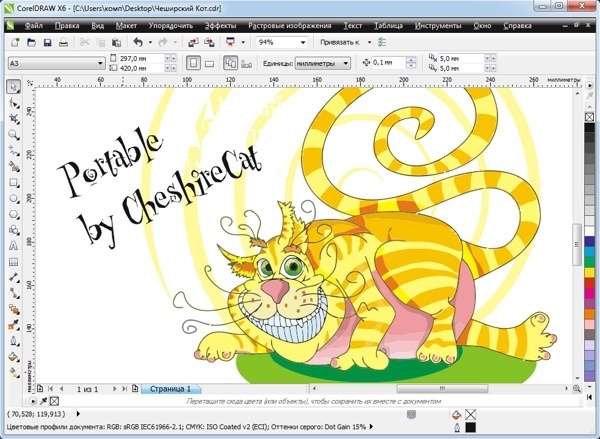This screenshot has height=439, width=600.
Task: Select the Zoom magnifier tool
Action: pos(13,134)
